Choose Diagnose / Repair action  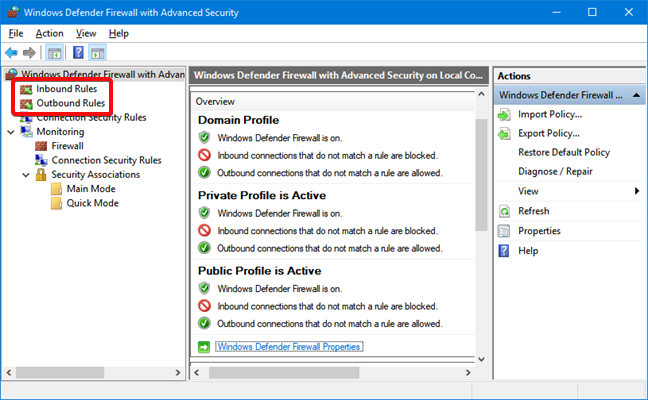pyautogui.click(x=555, y=171)
